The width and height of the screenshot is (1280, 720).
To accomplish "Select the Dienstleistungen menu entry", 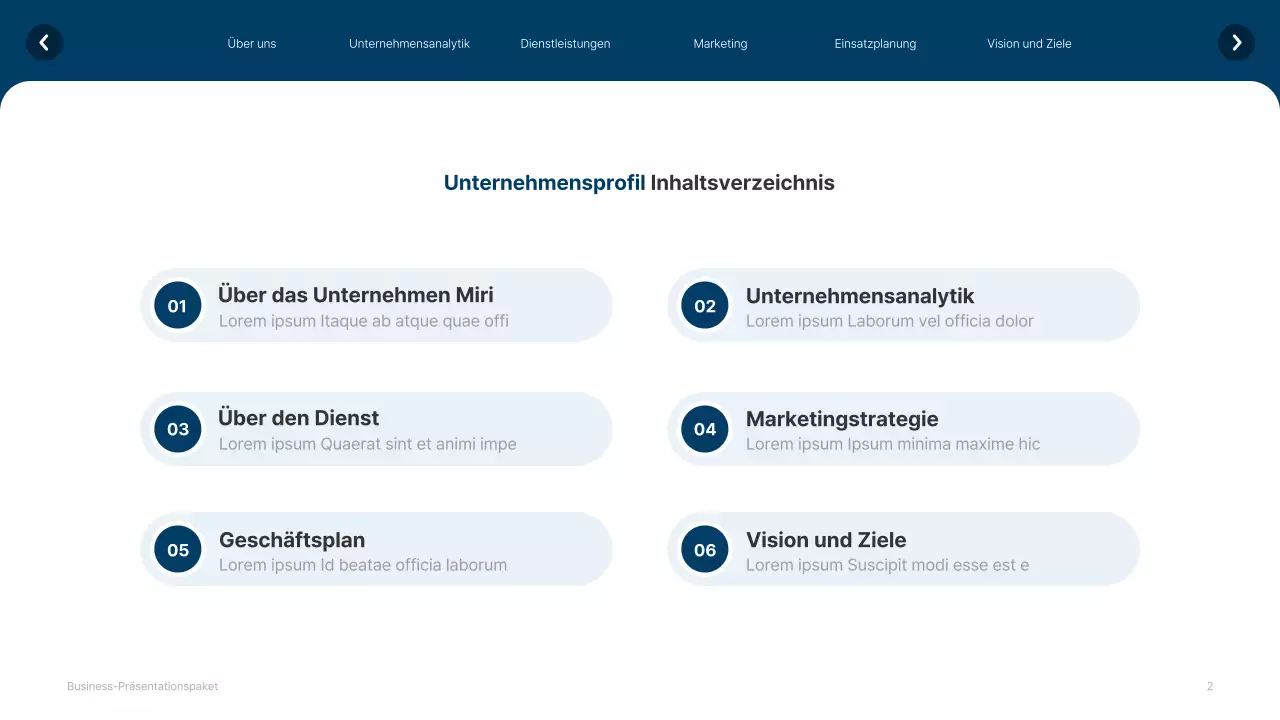I will 564,43.
